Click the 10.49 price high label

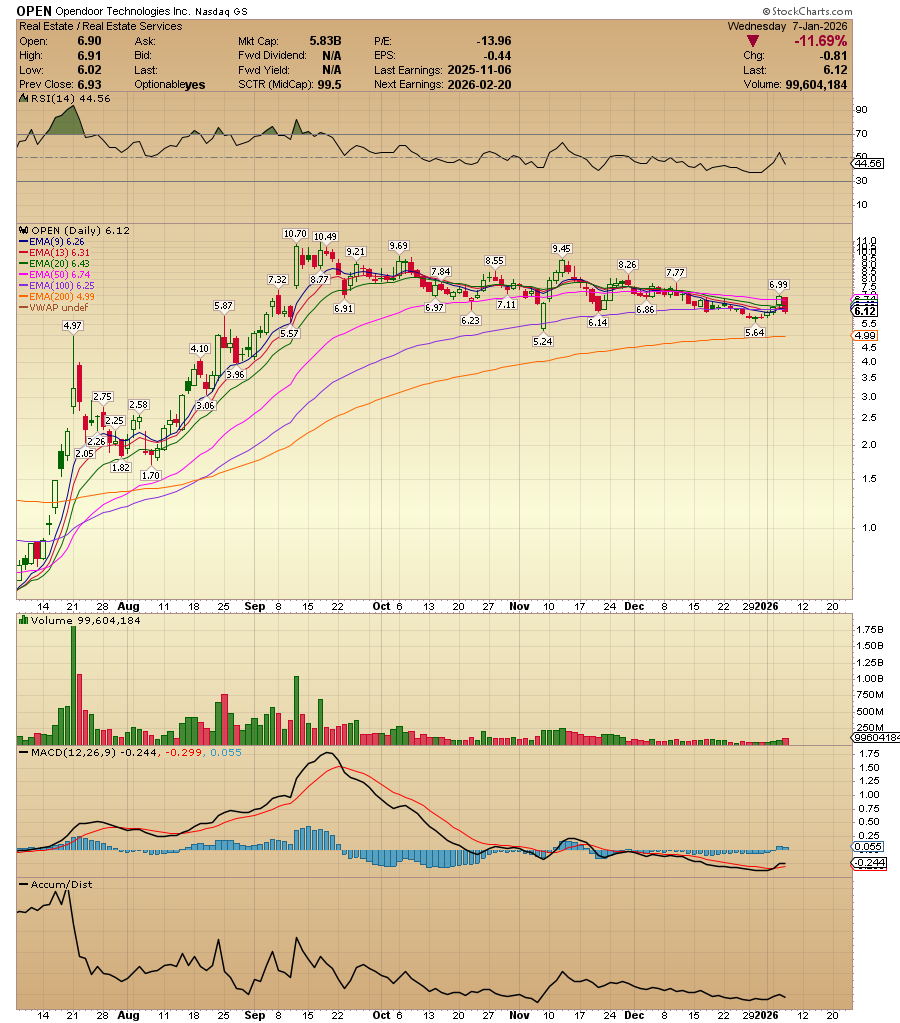325,237
